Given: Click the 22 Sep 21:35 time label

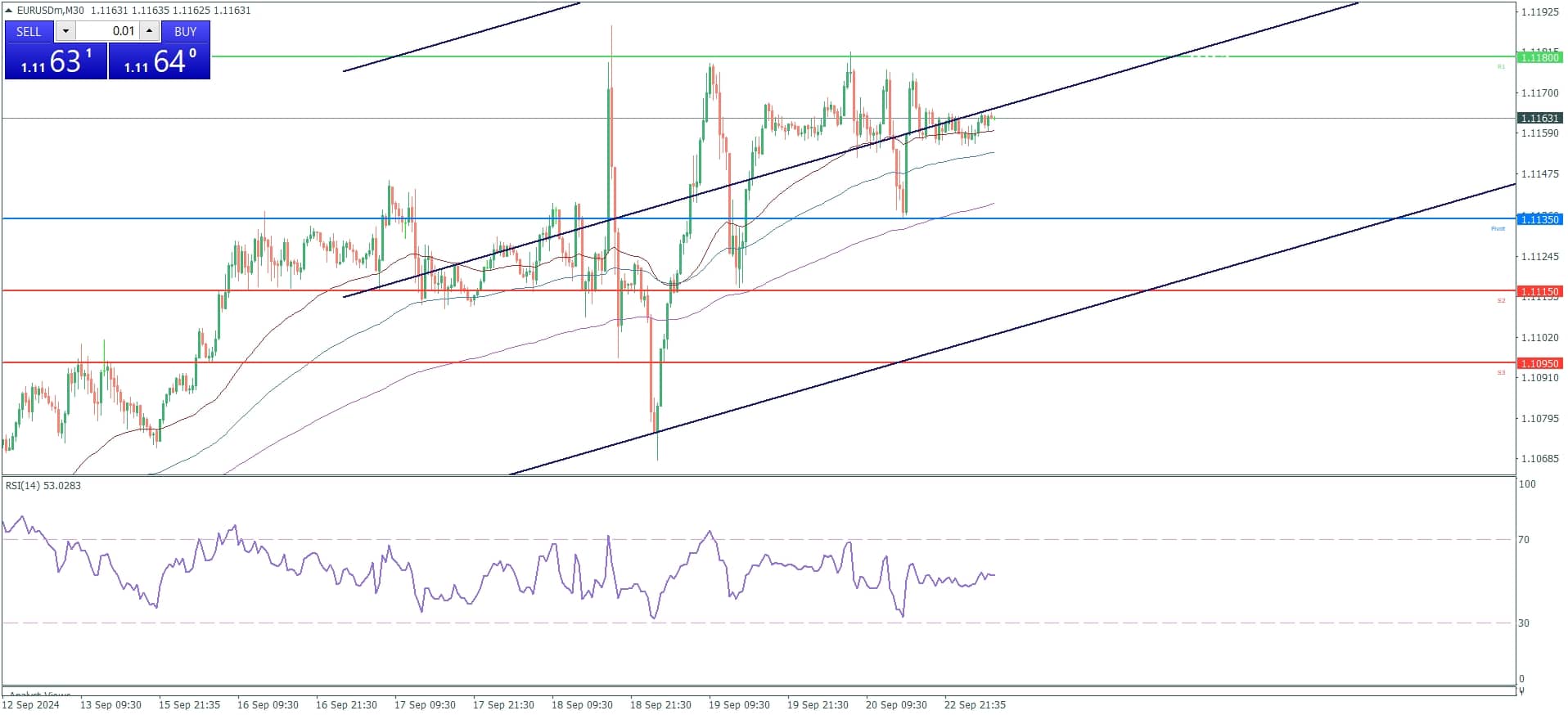Looking at the screenshot, I should pyautogui.click(x=975, y=705).
